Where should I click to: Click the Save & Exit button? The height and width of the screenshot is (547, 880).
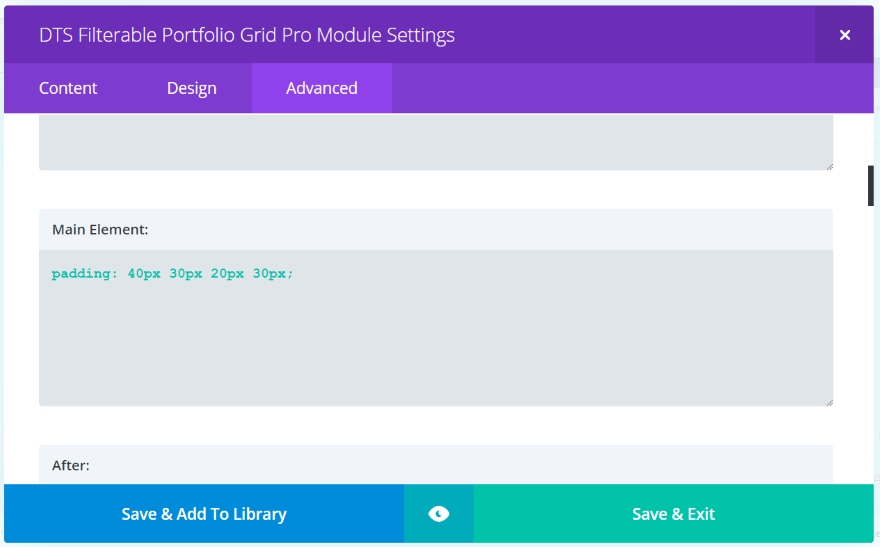click(673, 514)
